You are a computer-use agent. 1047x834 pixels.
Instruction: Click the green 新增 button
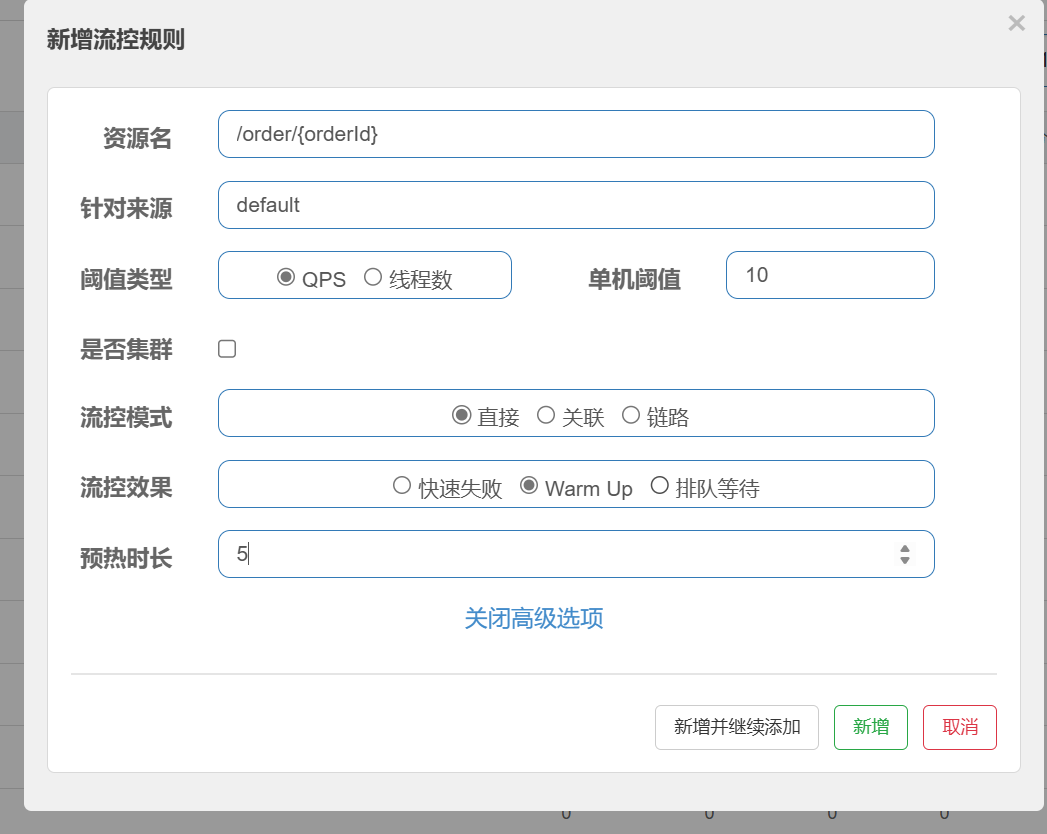click(871, 727)
